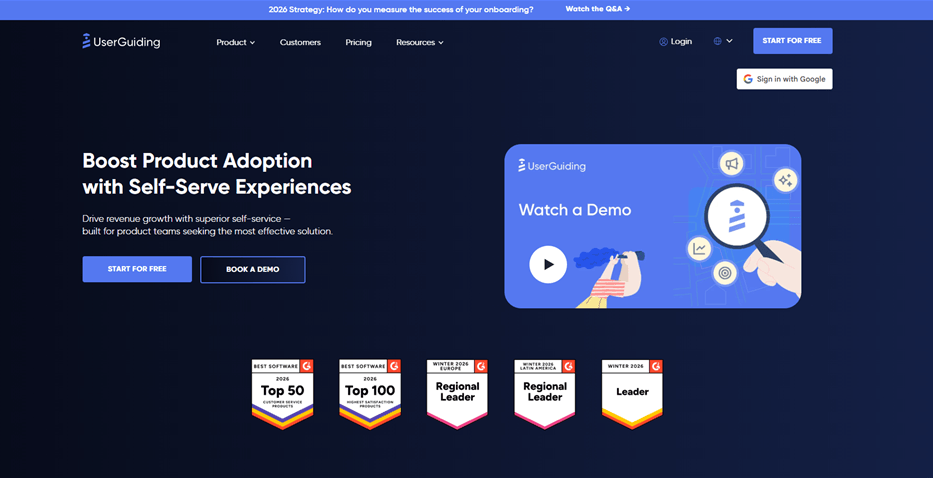Click the target icon in demo card
This screenshot has width=933, height=478.
click(x=724, y=273)
